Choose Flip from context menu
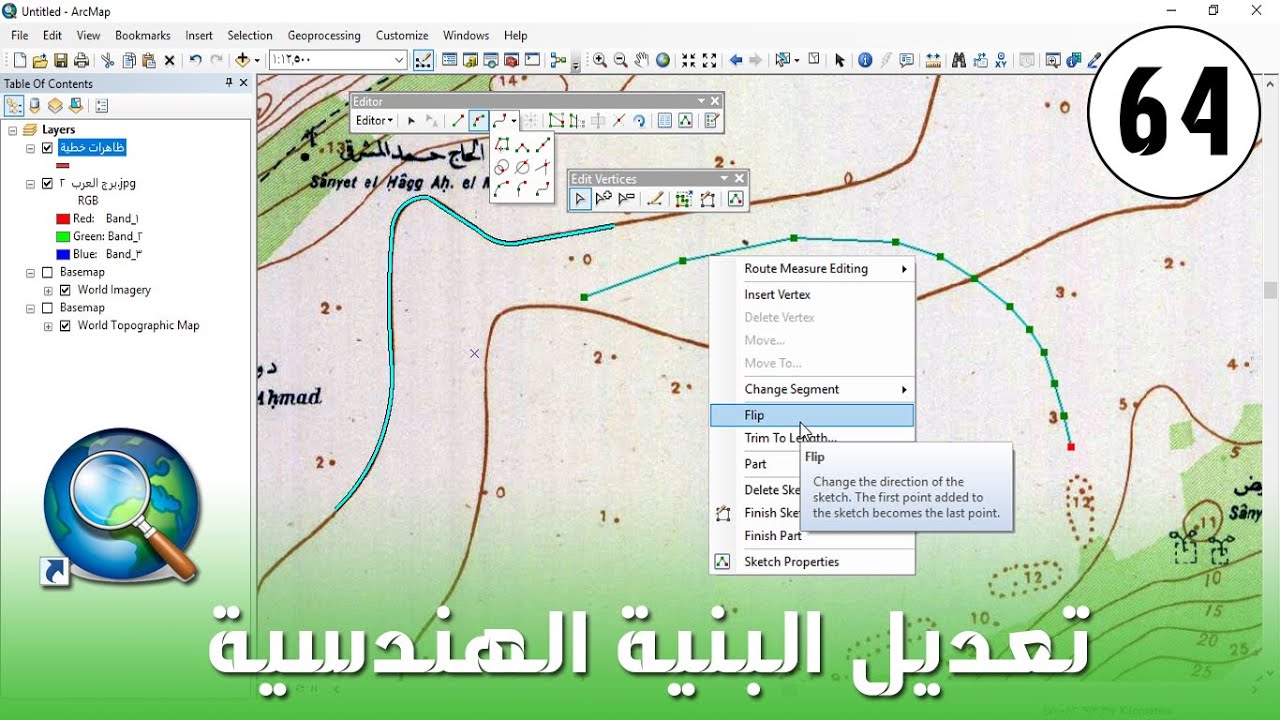1280x720 pixels. (x=812, y=415)
